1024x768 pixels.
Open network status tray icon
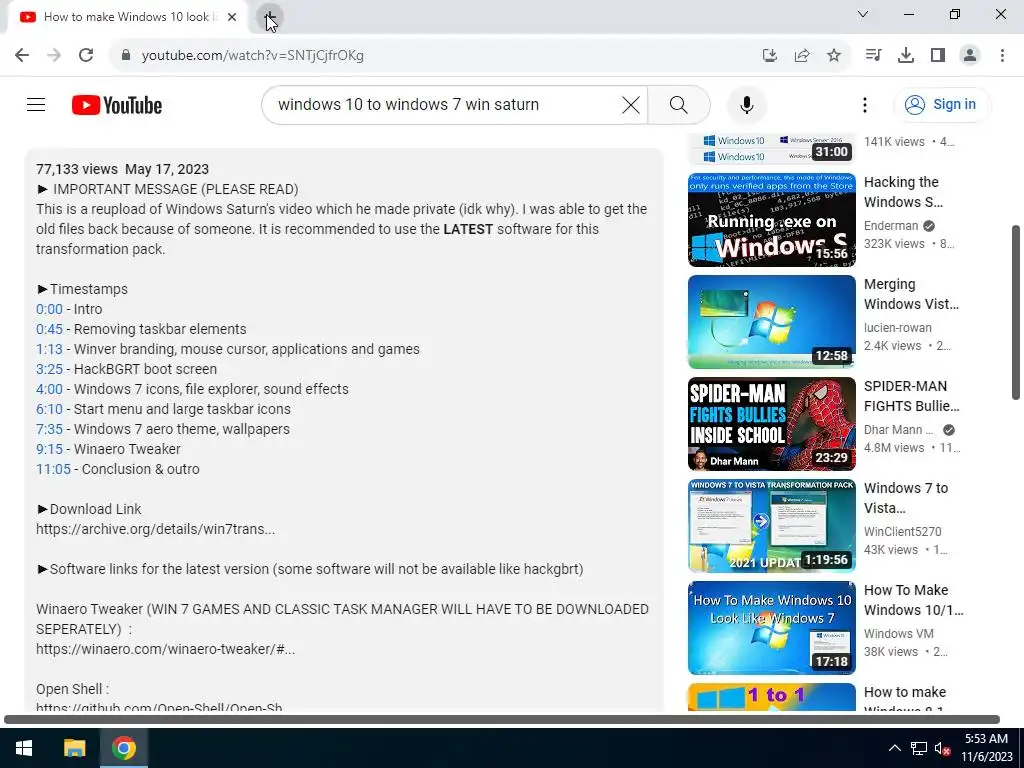(919, 748)
